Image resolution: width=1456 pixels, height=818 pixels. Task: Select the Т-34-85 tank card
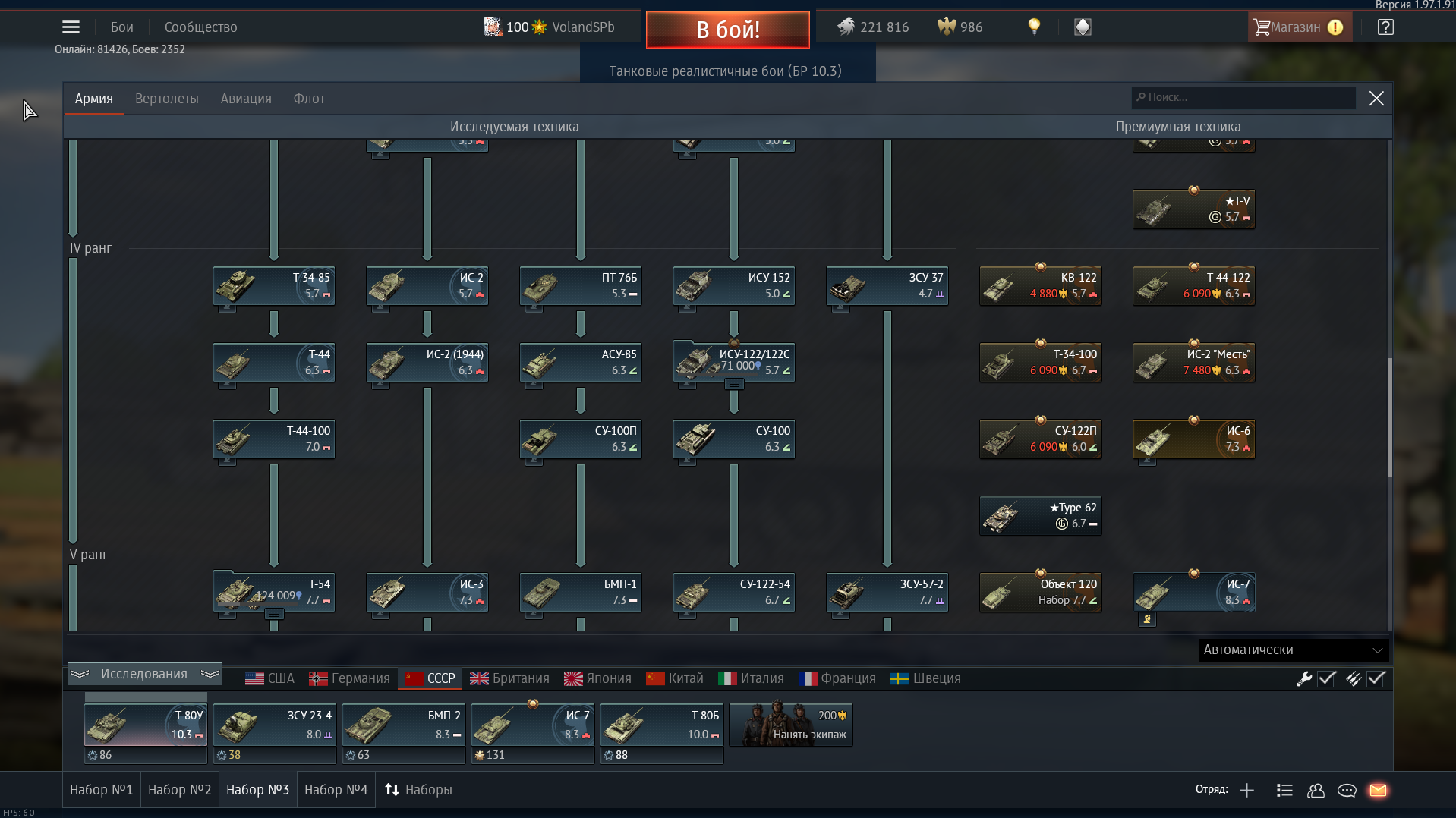pos(274,286)
